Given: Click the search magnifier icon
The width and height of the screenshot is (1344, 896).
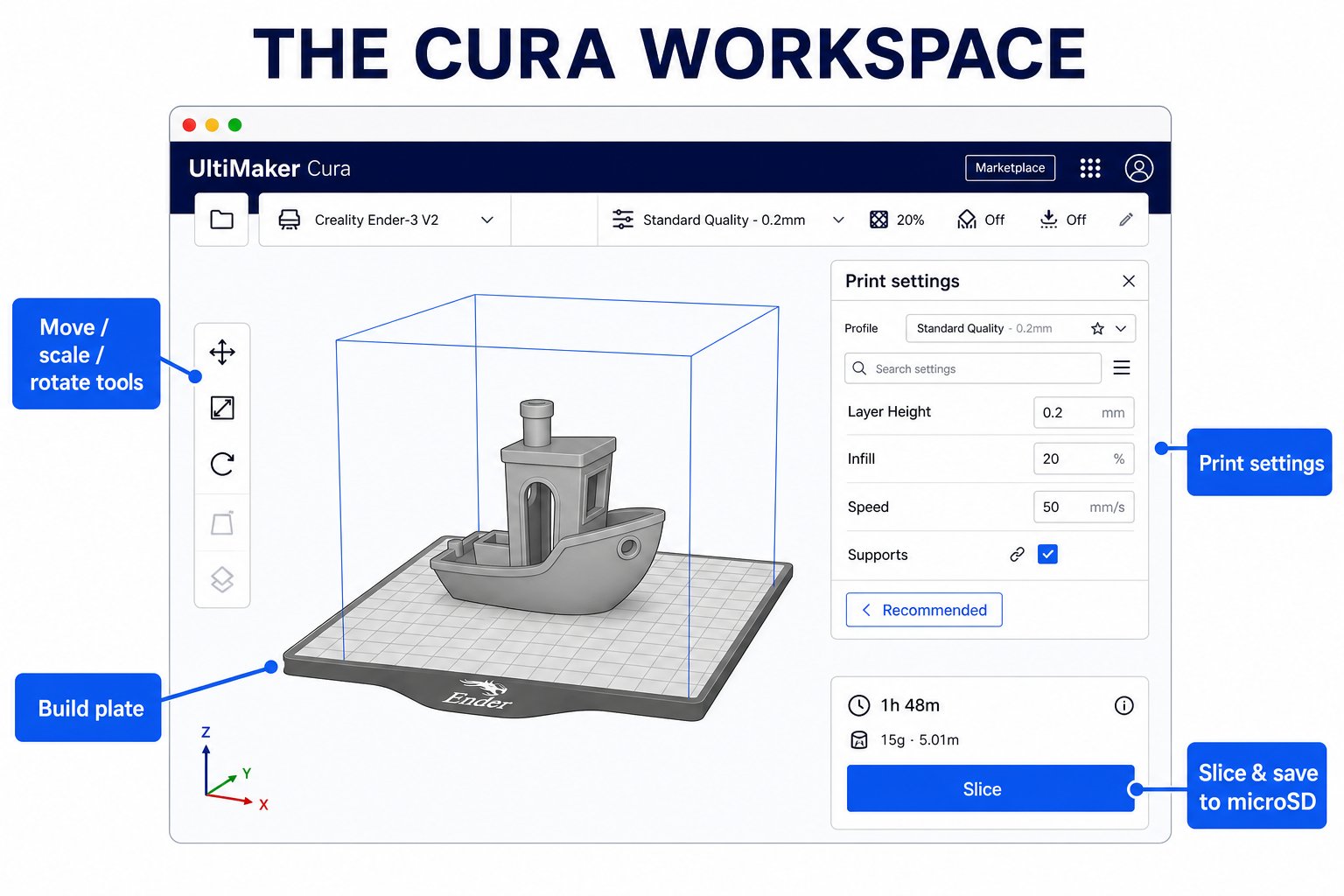Looking at the screenshot, I should (859, 368).
